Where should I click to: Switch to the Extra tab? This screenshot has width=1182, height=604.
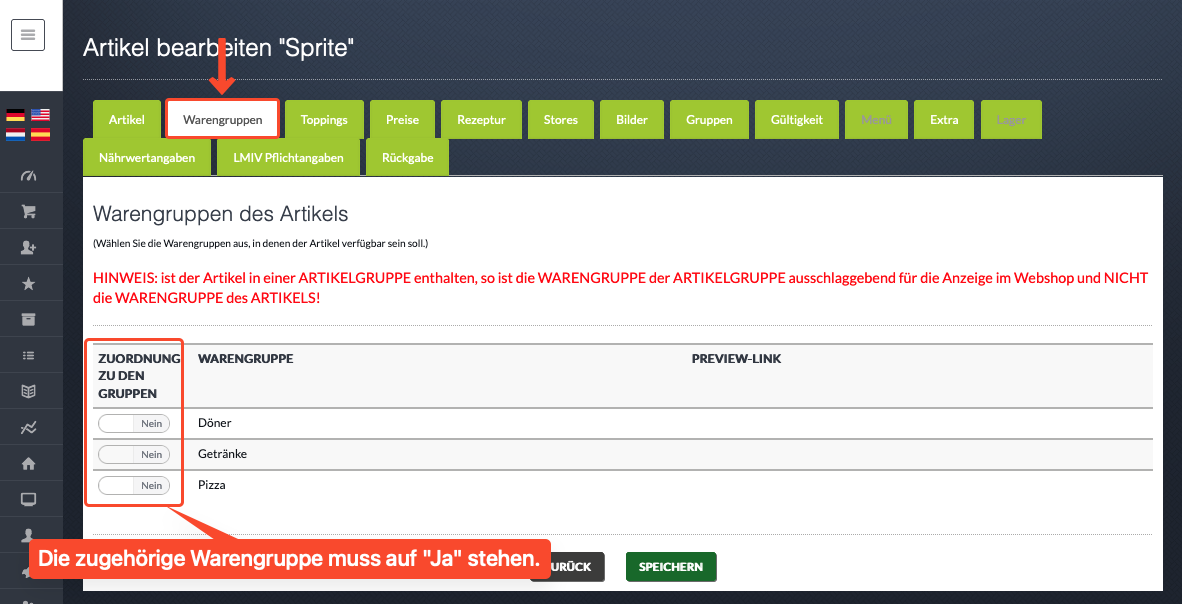coord(944,119)
